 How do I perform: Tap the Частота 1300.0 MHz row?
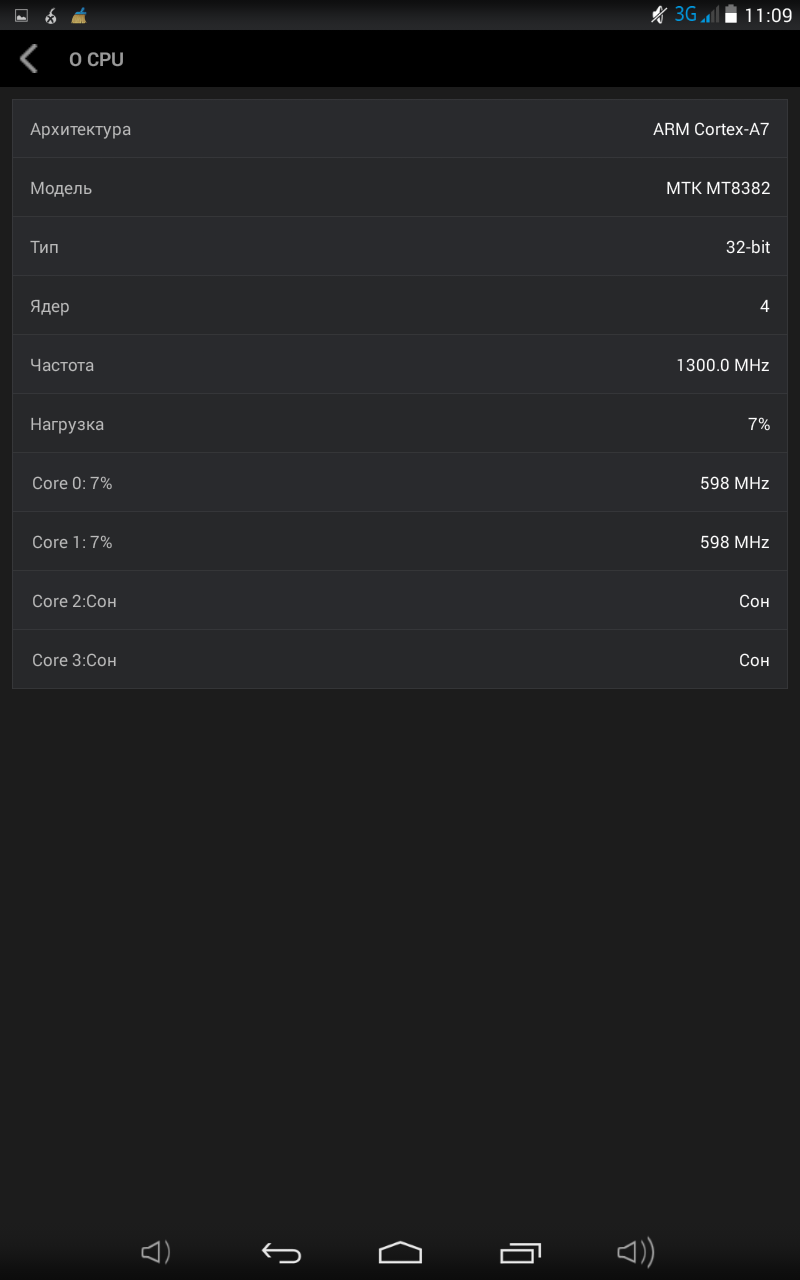(x=400, y=365)
